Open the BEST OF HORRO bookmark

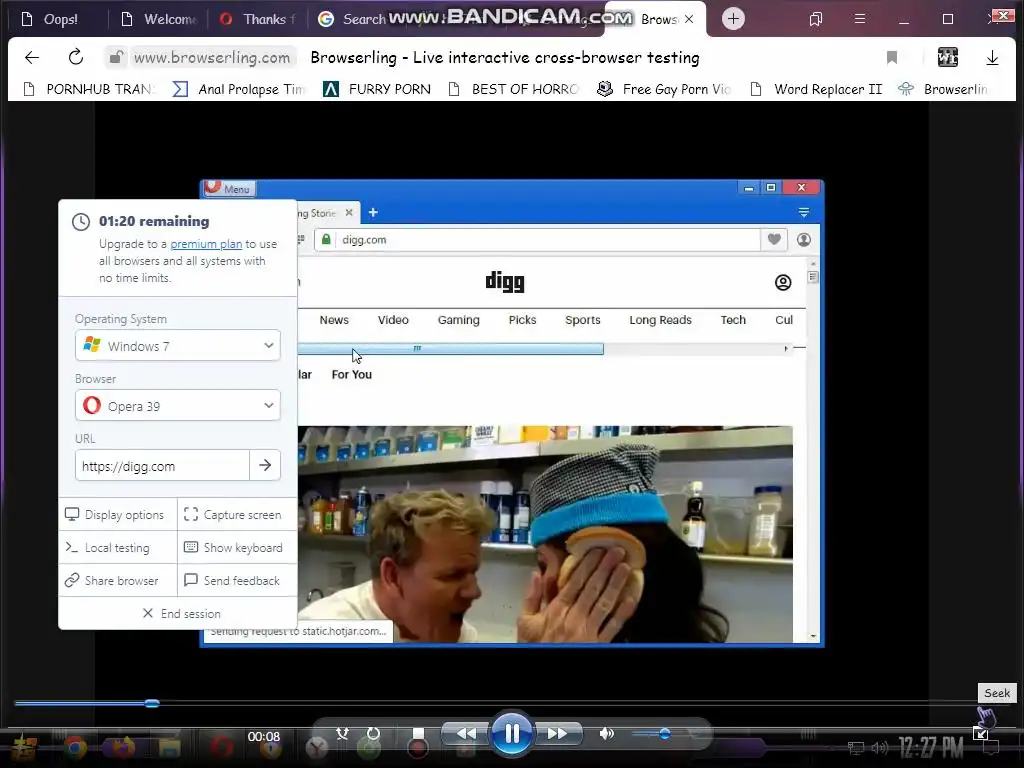click(x=514, y=89)
